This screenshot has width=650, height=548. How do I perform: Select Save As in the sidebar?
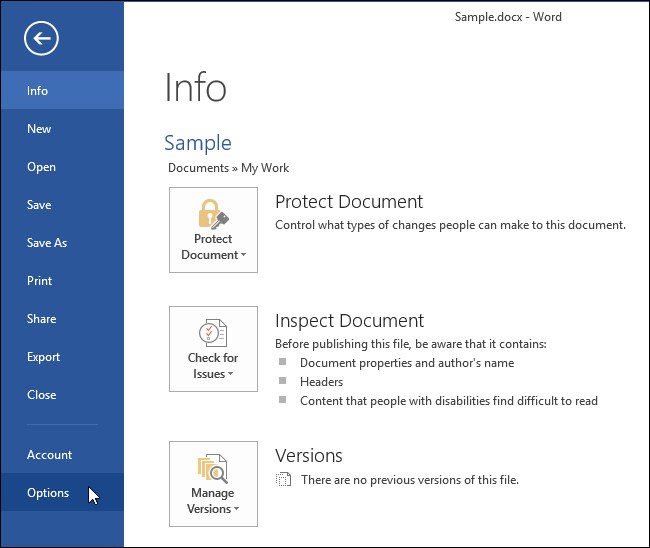47,243
